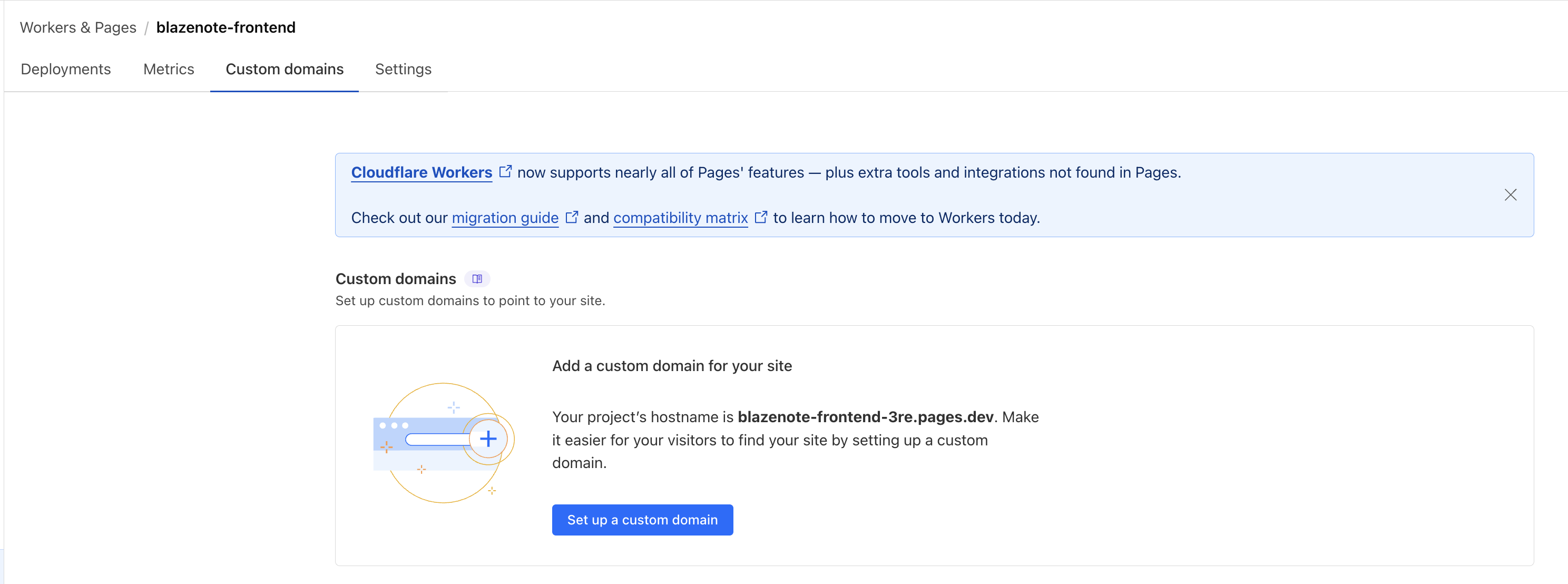
Task: Dismiss the Cloudflare Workers info banner
Action: tap(1510, 195)
